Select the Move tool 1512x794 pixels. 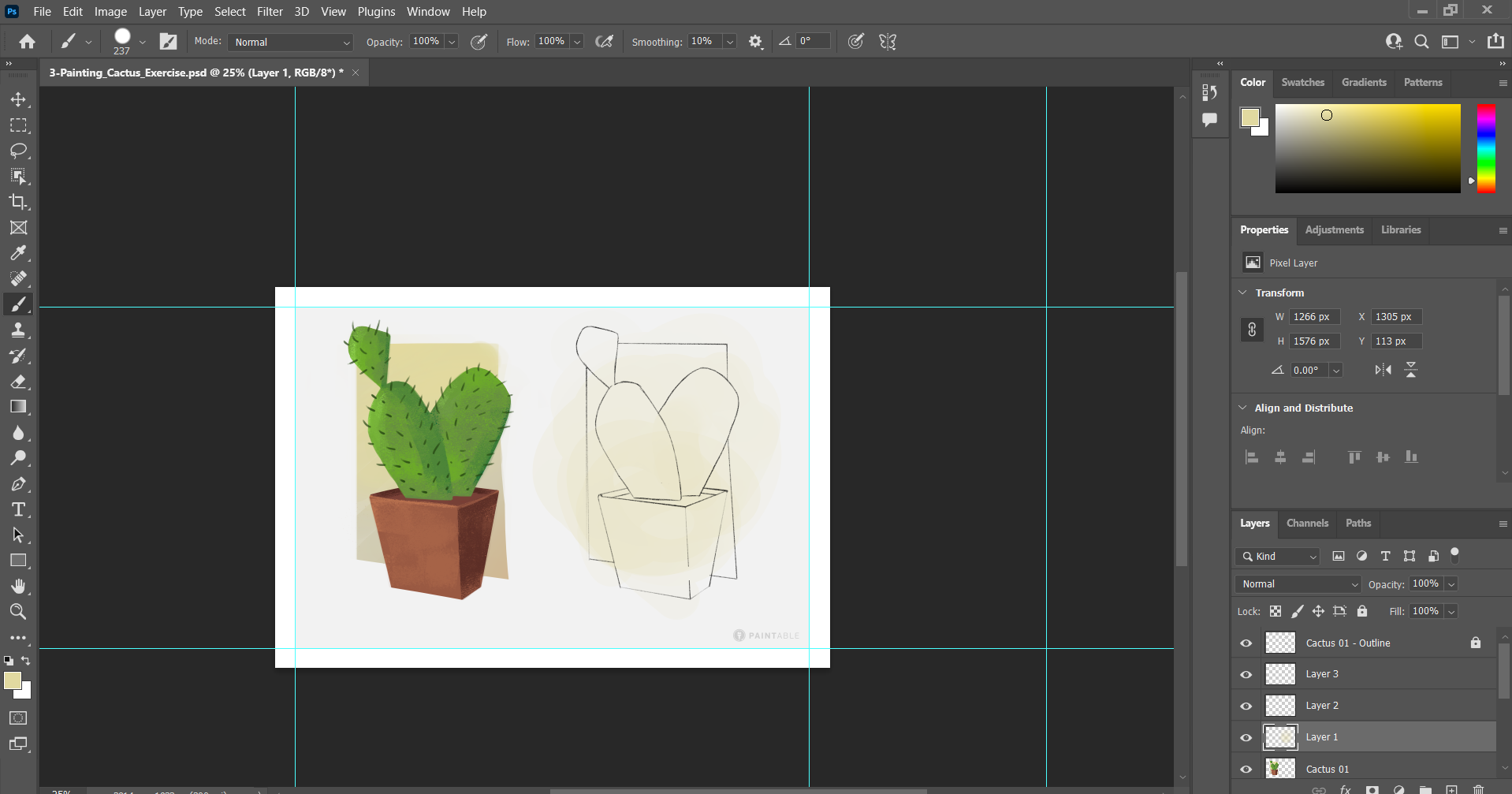click(20, 99)
